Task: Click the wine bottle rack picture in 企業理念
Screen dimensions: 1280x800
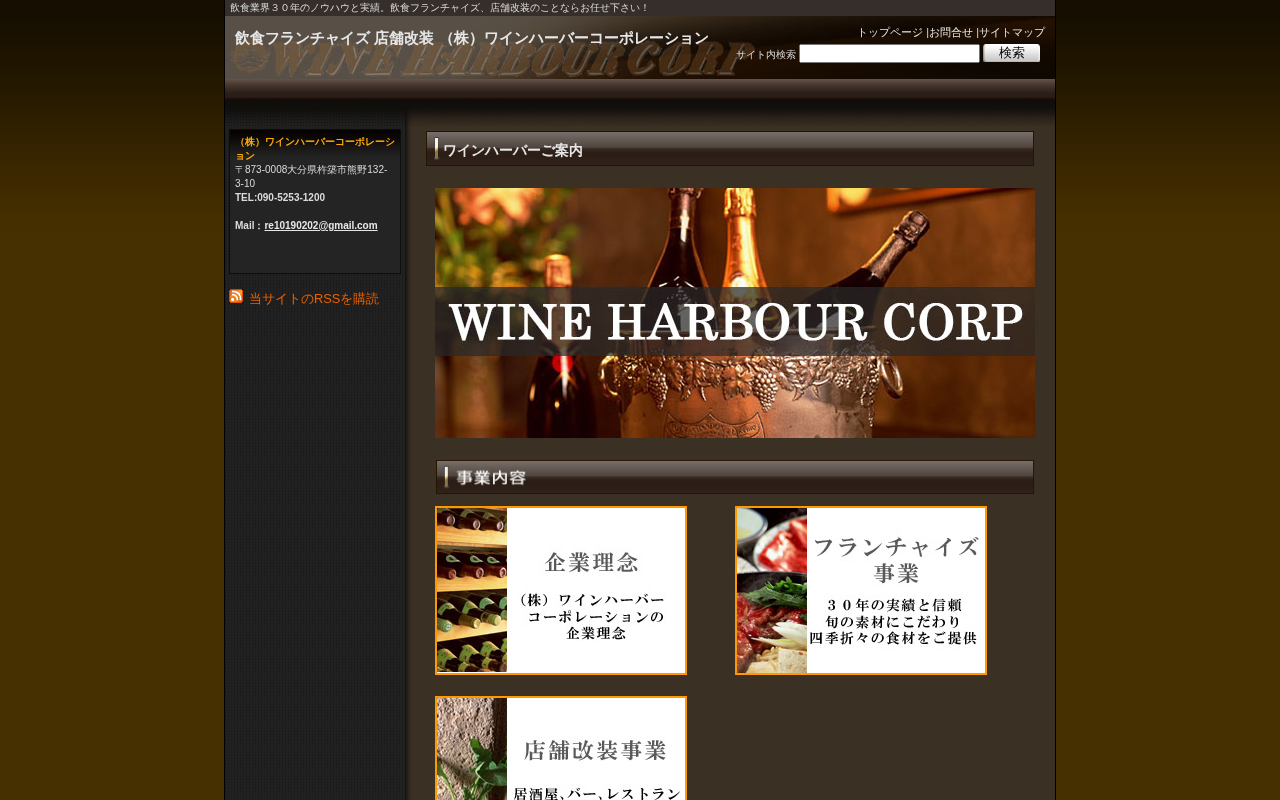Action: tap(472, 590)
